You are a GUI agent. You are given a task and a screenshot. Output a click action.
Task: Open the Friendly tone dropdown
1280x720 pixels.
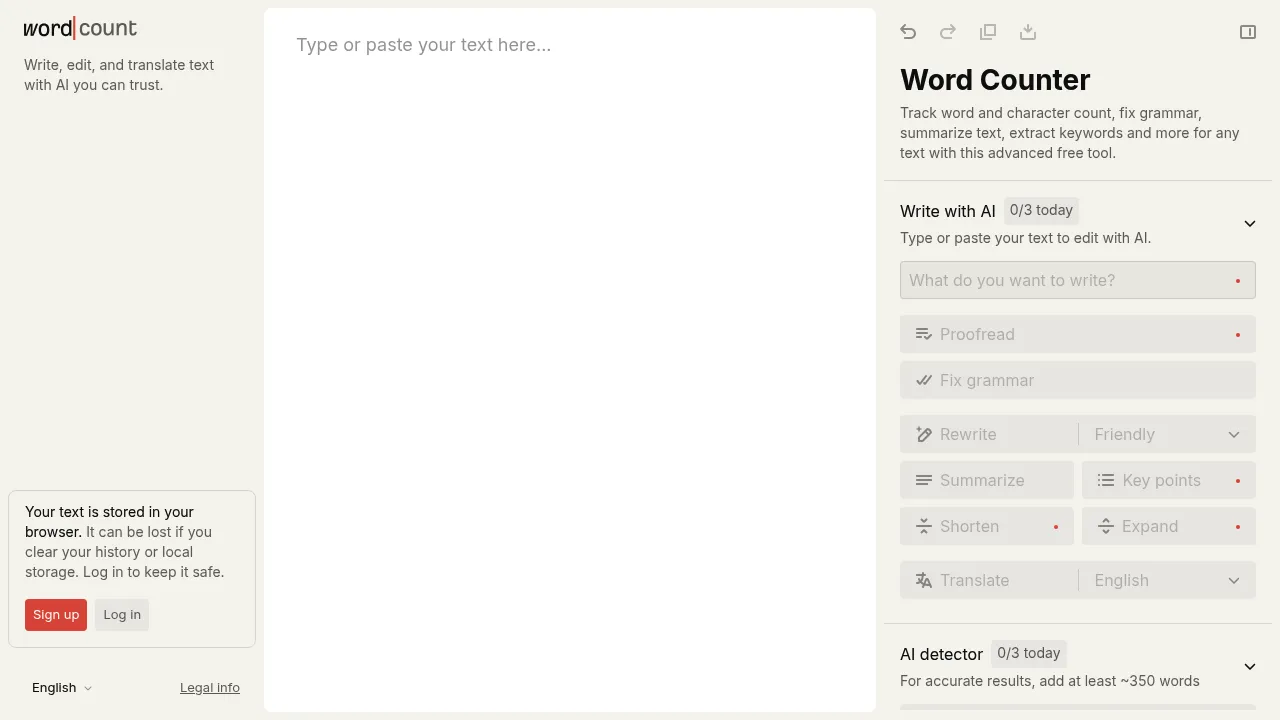pos(1166,434)
